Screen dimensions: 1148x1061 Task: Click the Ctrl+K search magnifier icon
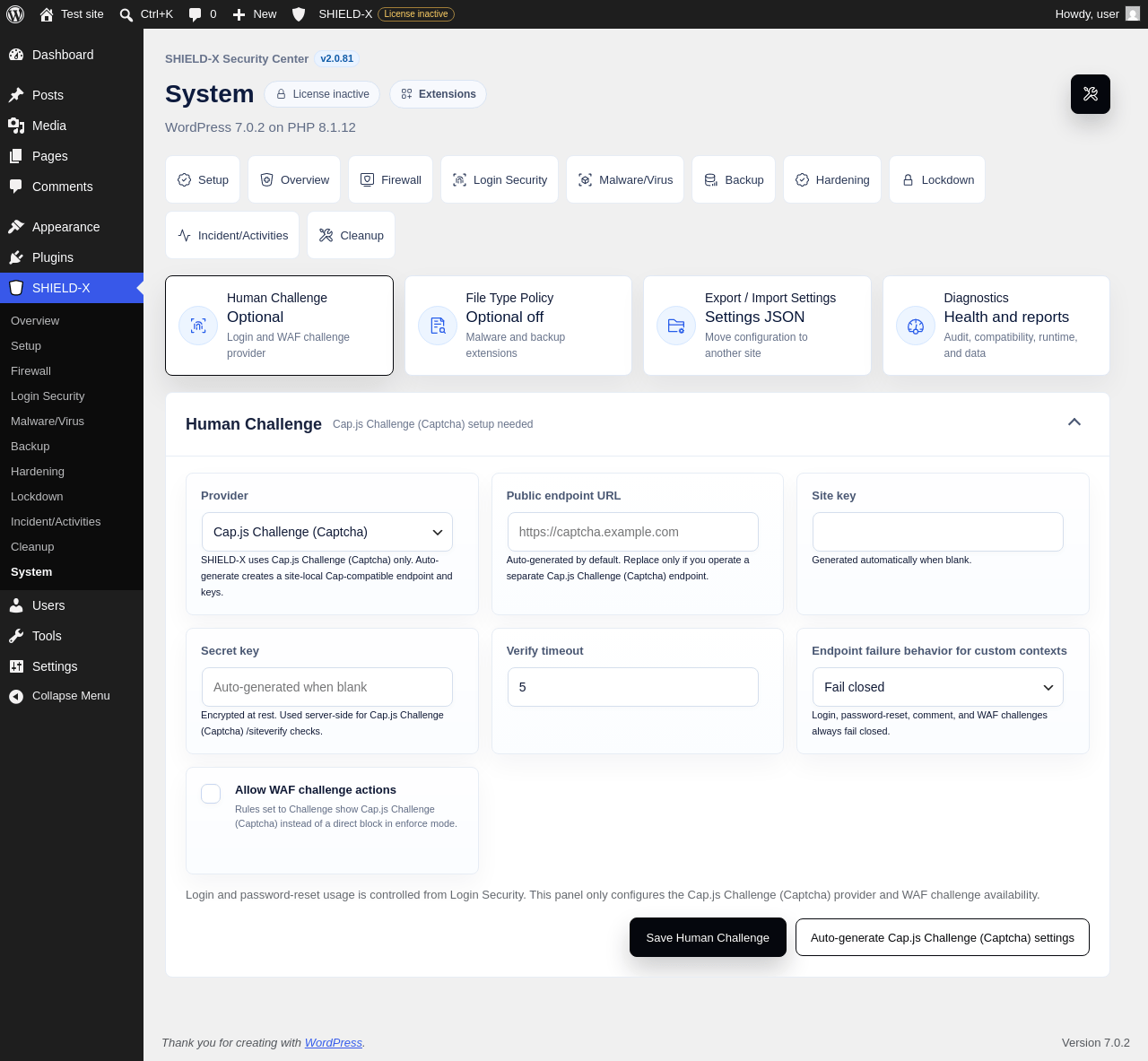coord(126,14)
